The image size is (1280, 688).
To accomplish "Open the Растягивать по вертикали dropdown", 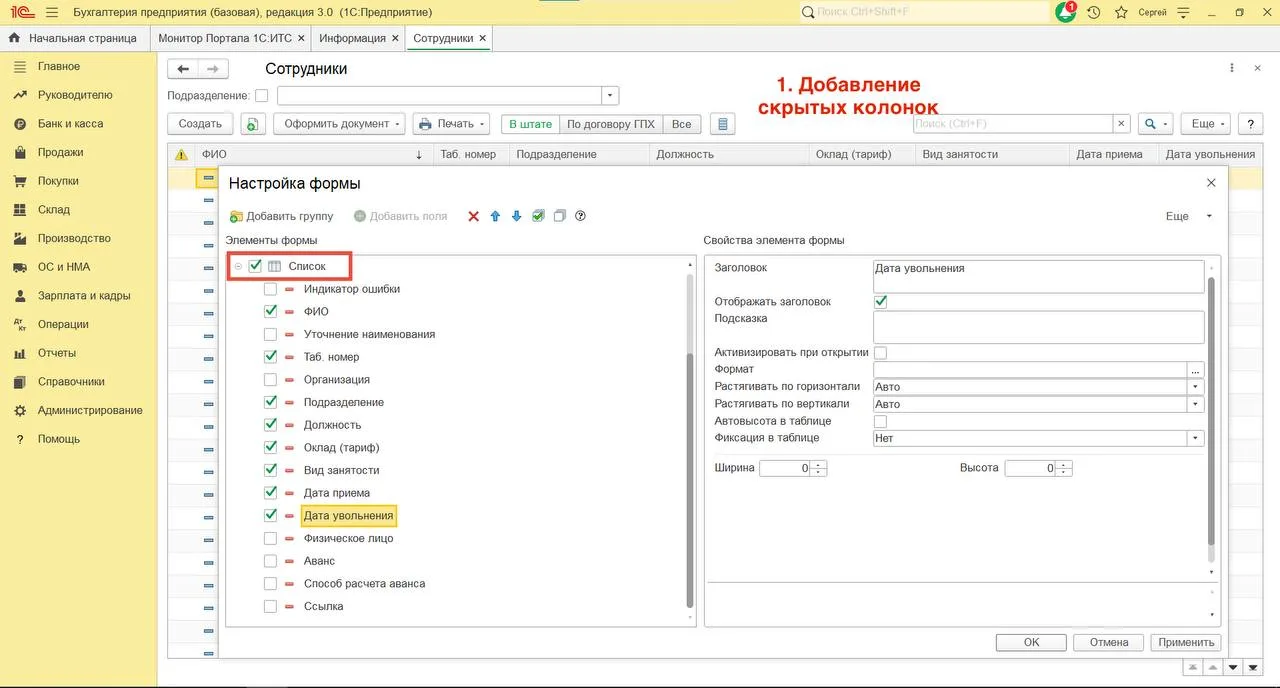I will point(1196,404).
